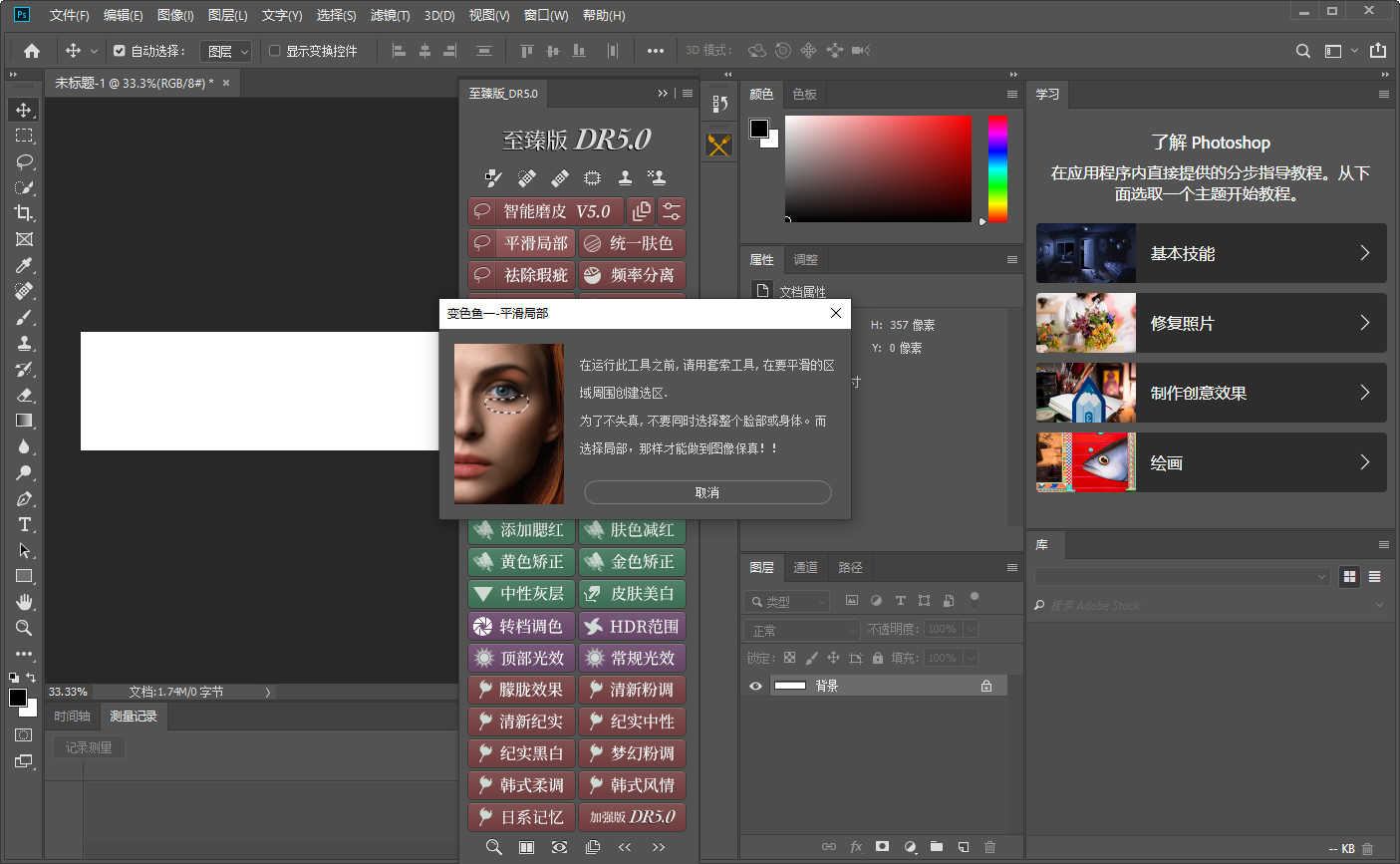The width and height of the screenshot is (1400, 864).
Task: Enable the 显示变换控件 checkbox
Action: click(x=275, y=51)
